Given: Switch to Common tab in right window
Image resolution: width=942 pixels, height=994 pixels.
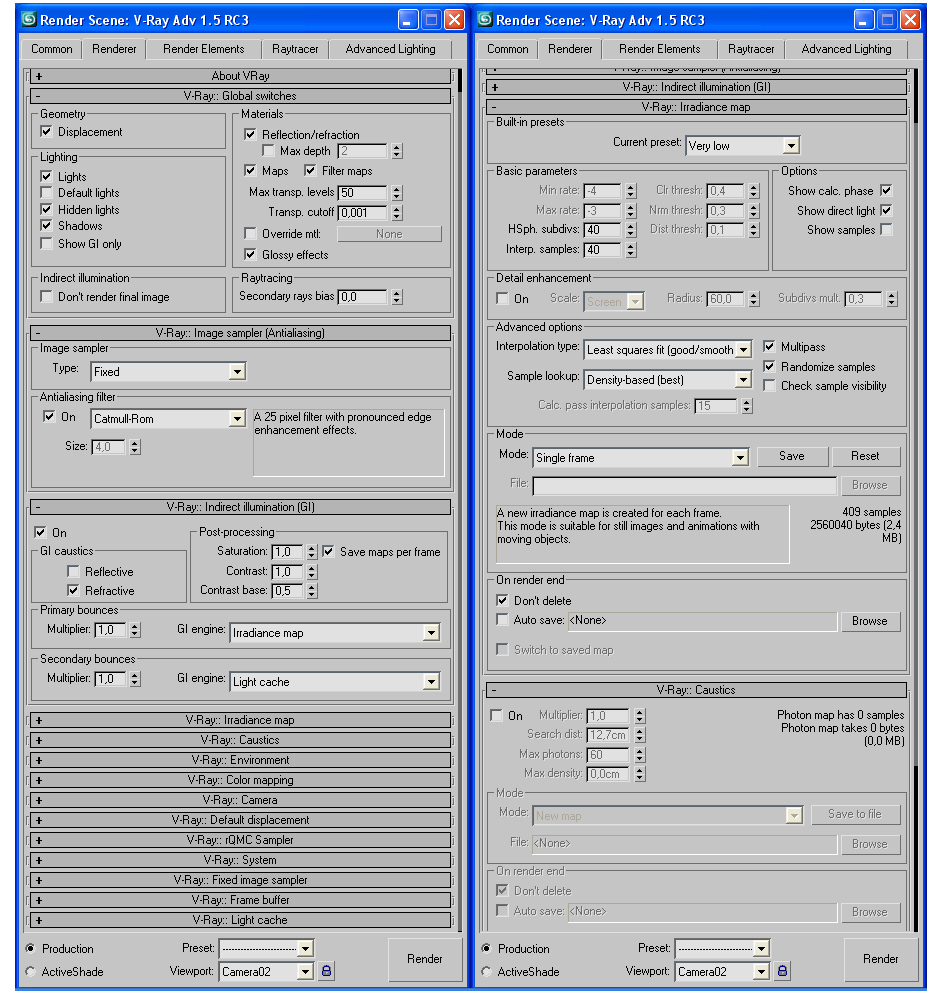Looking at the screenshot, I should click(508, 49).
